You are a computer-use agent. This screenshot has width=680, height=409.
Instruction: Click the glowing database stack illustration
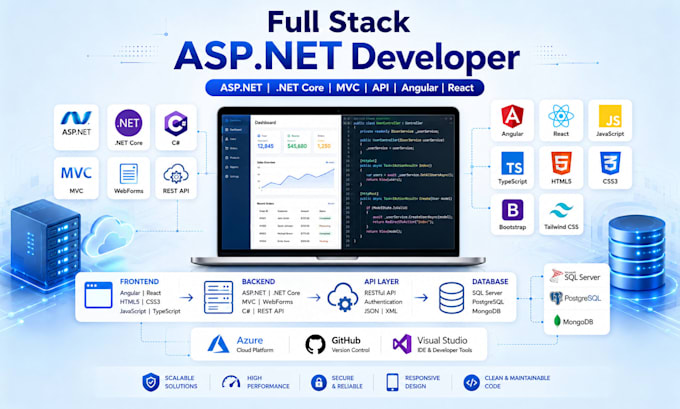tap(637, 252)
